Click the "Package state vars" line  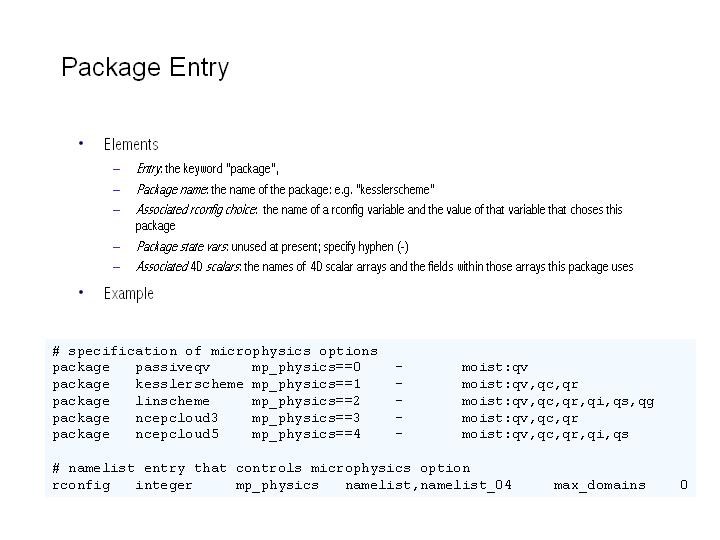coord(272,246)
